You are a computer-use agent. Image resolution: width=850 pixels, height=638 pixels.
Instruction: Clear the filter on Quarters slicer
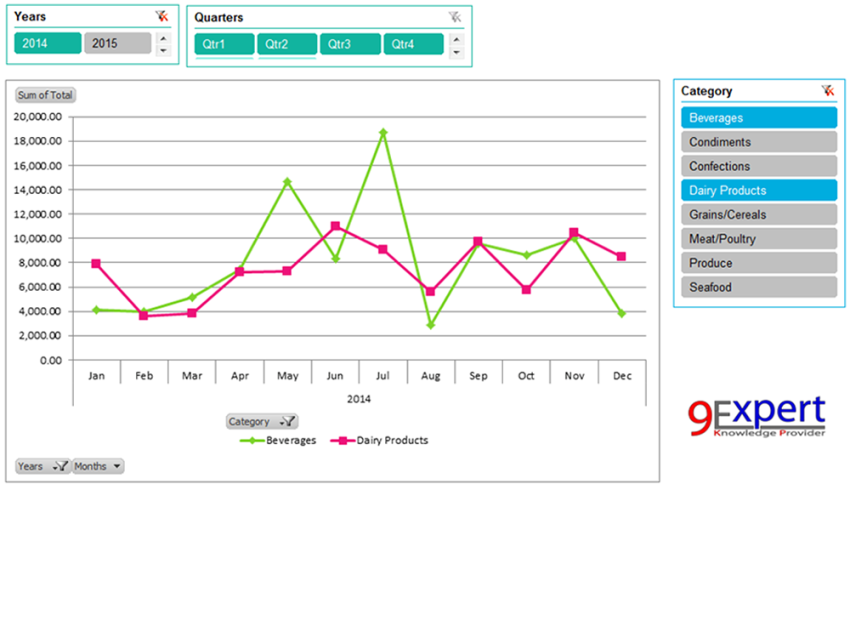[455, 17]
